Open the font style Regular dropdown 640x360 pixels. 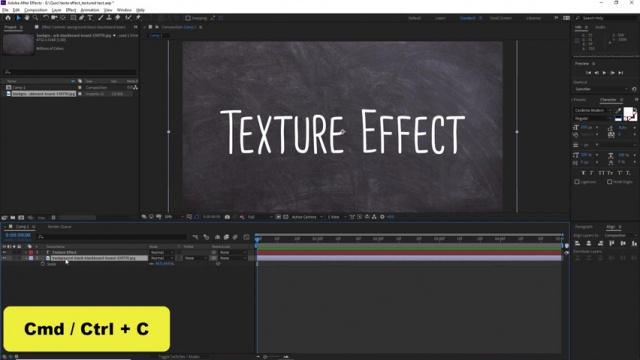coord(593,118)
